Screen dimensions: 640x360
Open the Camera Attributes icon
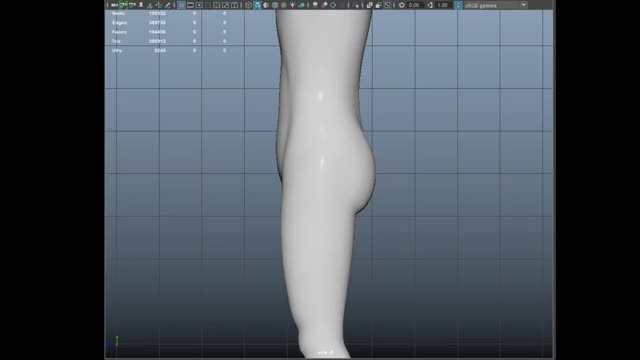coord(132,5)
